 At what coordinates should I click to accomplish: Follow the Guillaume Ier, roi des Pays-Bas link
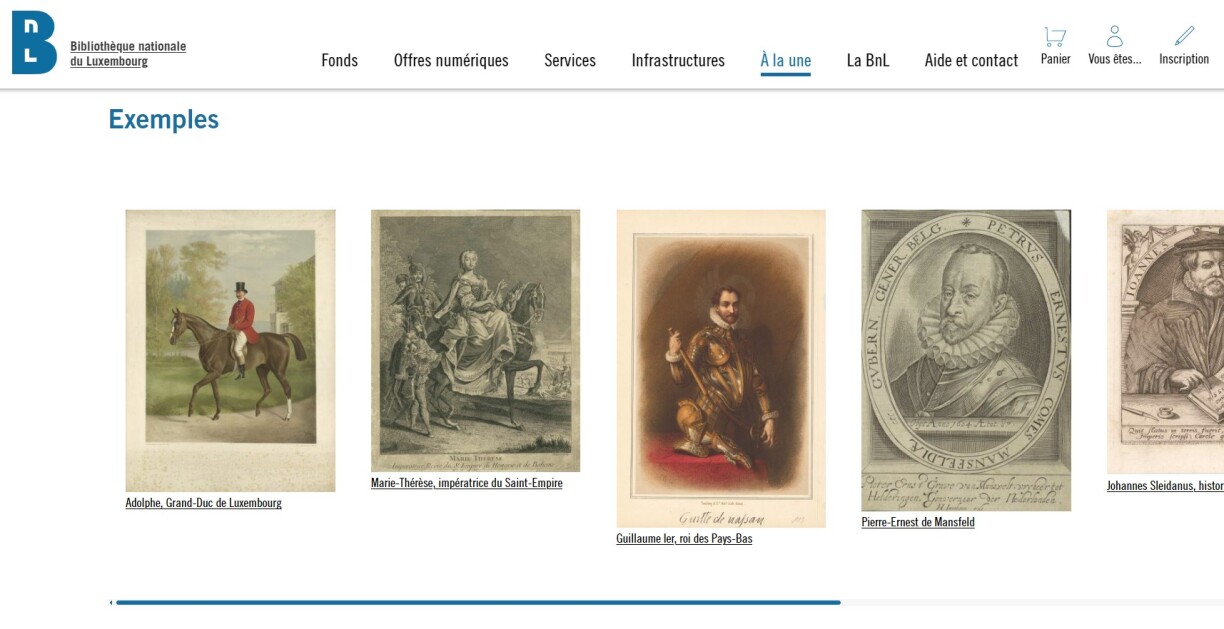click(684, 539)
